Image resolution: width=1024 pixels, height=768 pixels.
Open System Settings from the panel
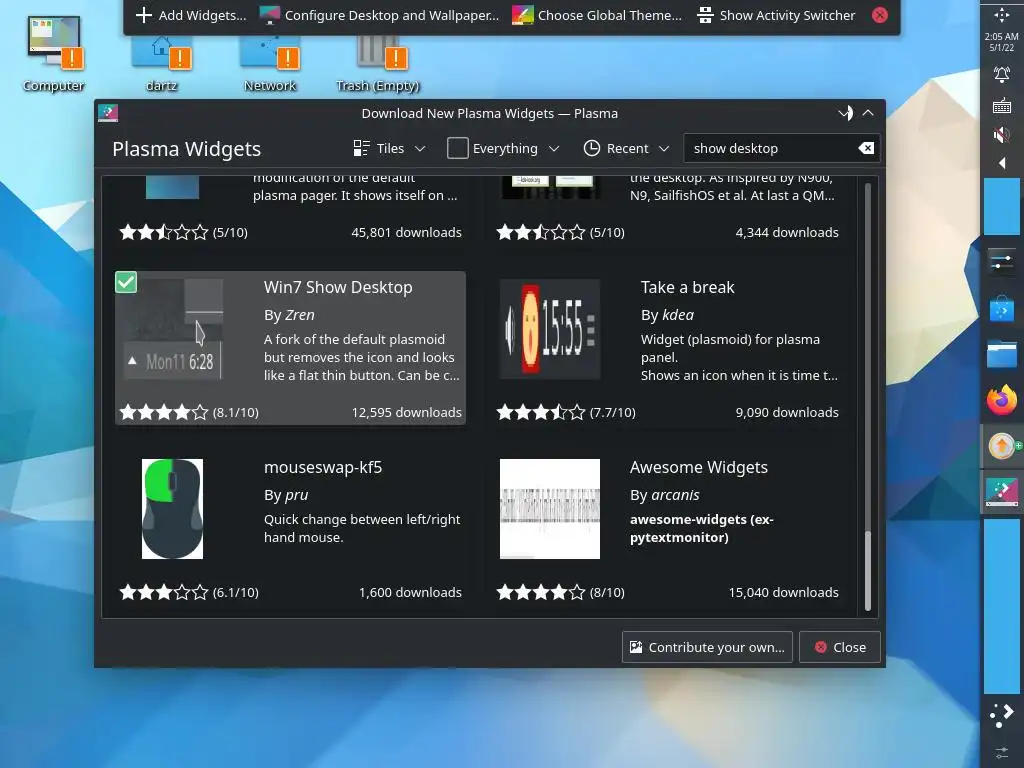1001,262
